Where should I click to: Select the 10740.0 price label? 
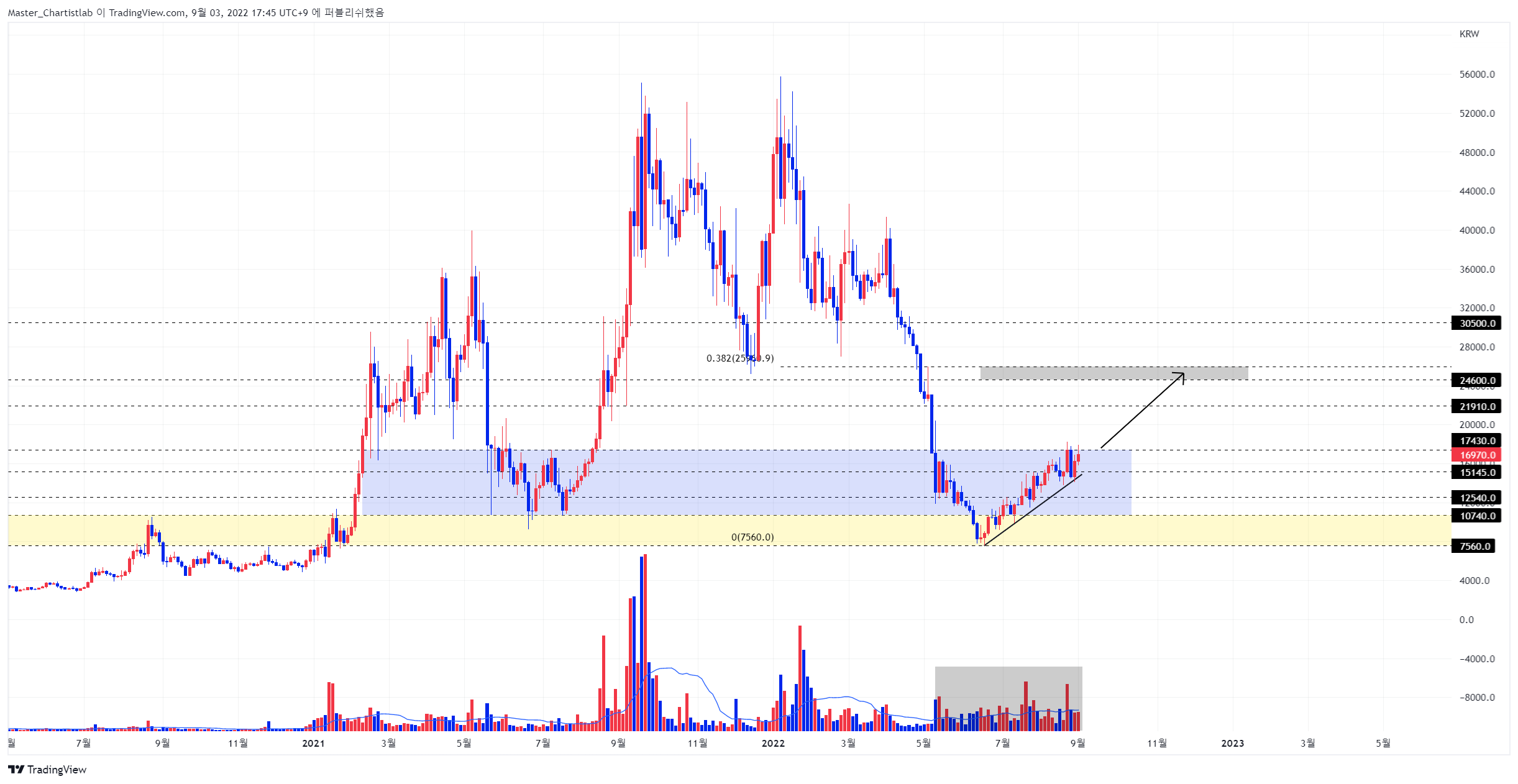[1476, 516]
